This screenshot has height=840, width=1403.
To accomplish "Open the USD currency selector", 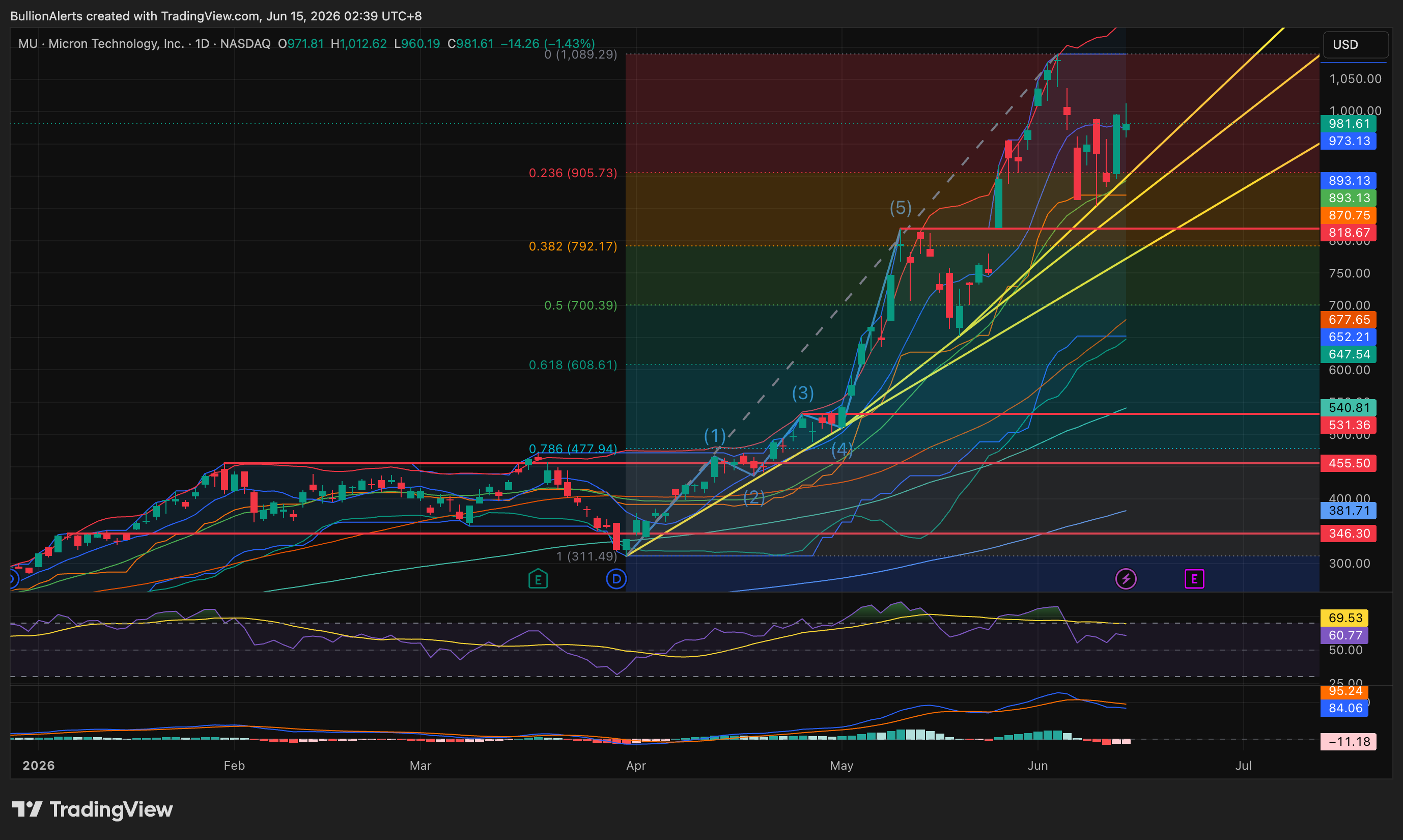I will click(1355, 45).
